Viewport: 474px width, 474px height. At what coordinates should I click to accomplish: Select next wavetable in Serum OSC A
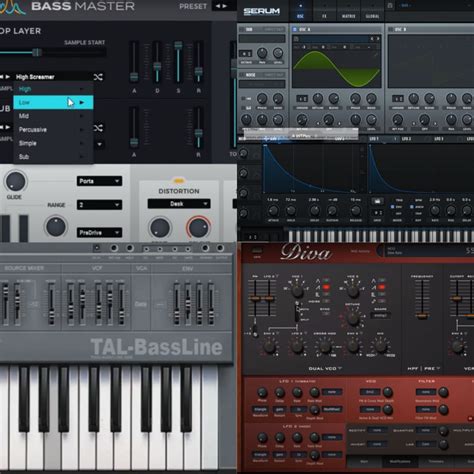pyautogui.click(x=378, y=39)
